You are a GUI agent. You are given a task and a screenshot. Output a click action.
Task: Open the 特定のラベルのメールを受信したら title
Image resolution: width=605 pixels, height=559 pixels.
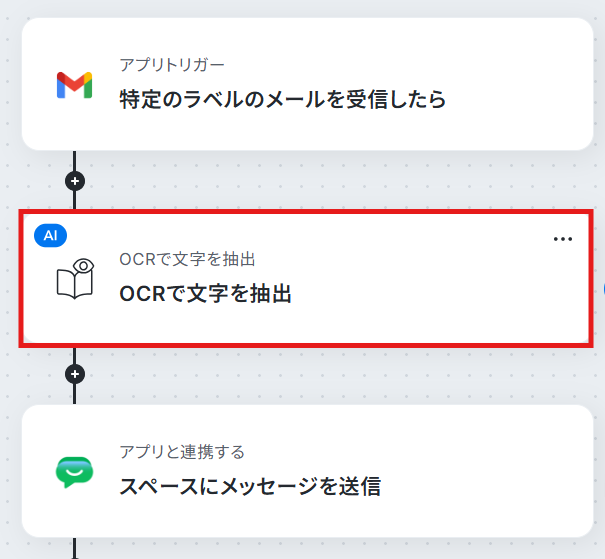(282, 99)
